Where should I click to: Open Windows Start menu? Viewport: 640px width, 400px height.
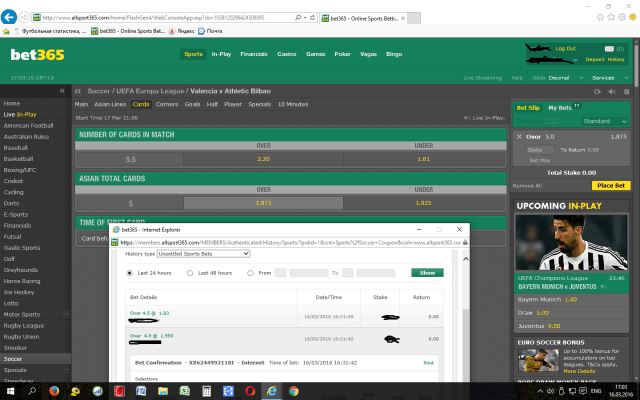point(10,391)
